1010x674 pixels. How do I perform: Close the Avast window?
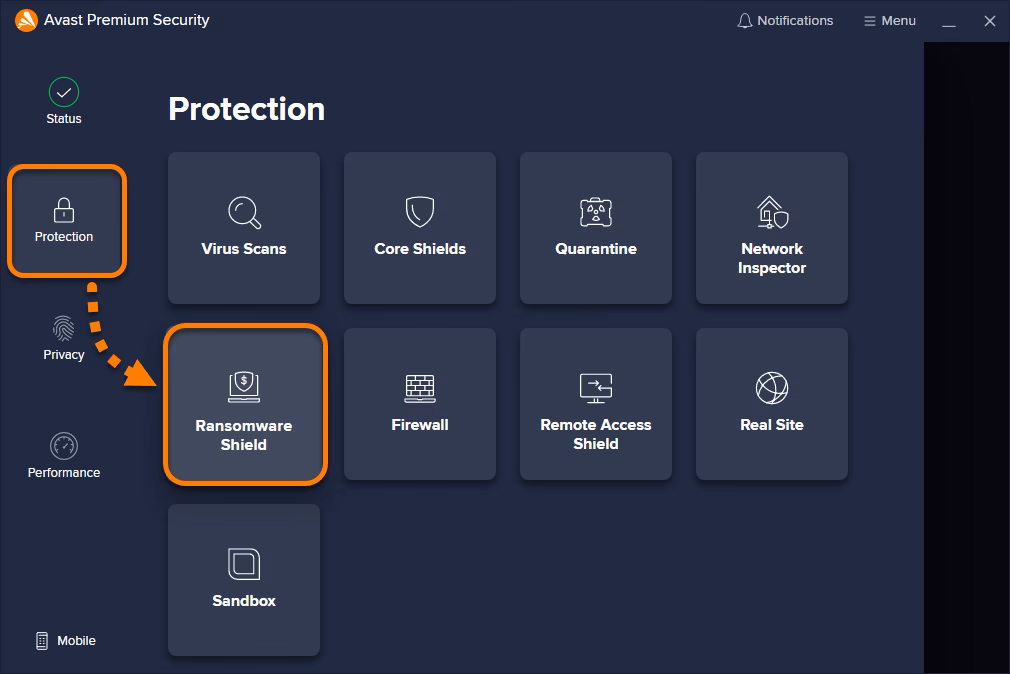pos(990,21)
